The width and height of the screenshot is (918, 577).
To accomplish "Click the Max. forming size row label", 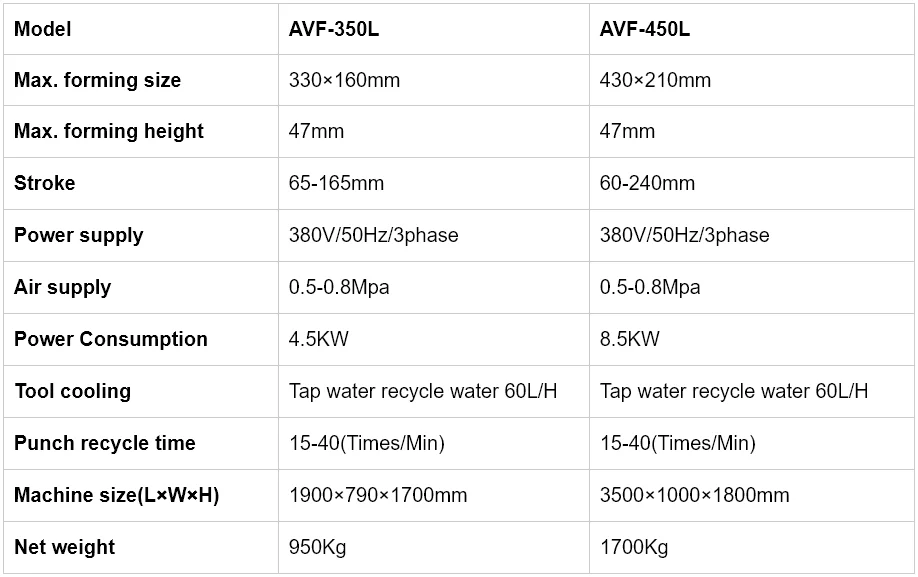I will coord(98,80).
